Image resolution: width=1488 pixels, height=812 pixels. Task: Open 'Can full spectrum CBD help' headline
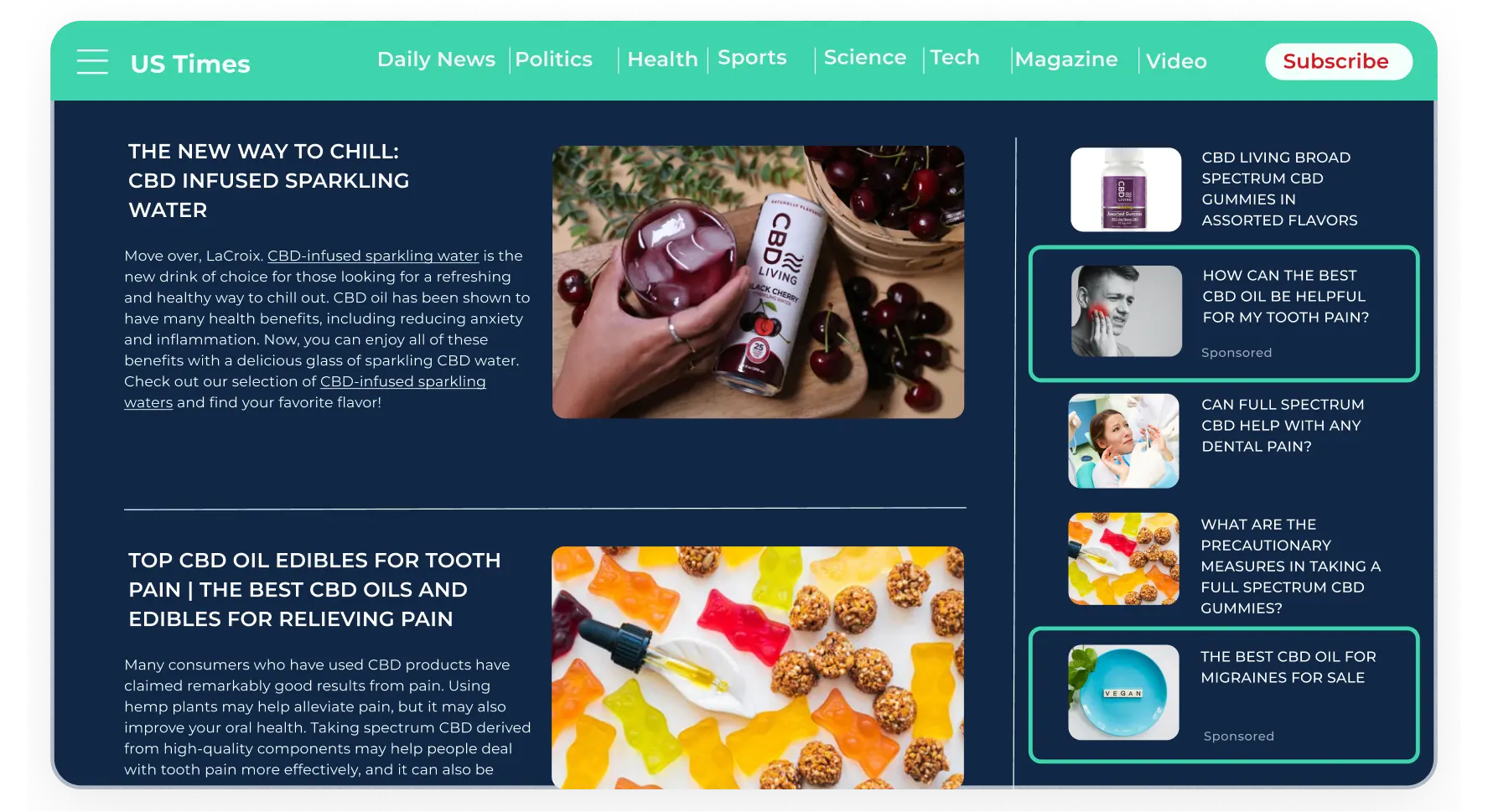(x=1282, y=426)
